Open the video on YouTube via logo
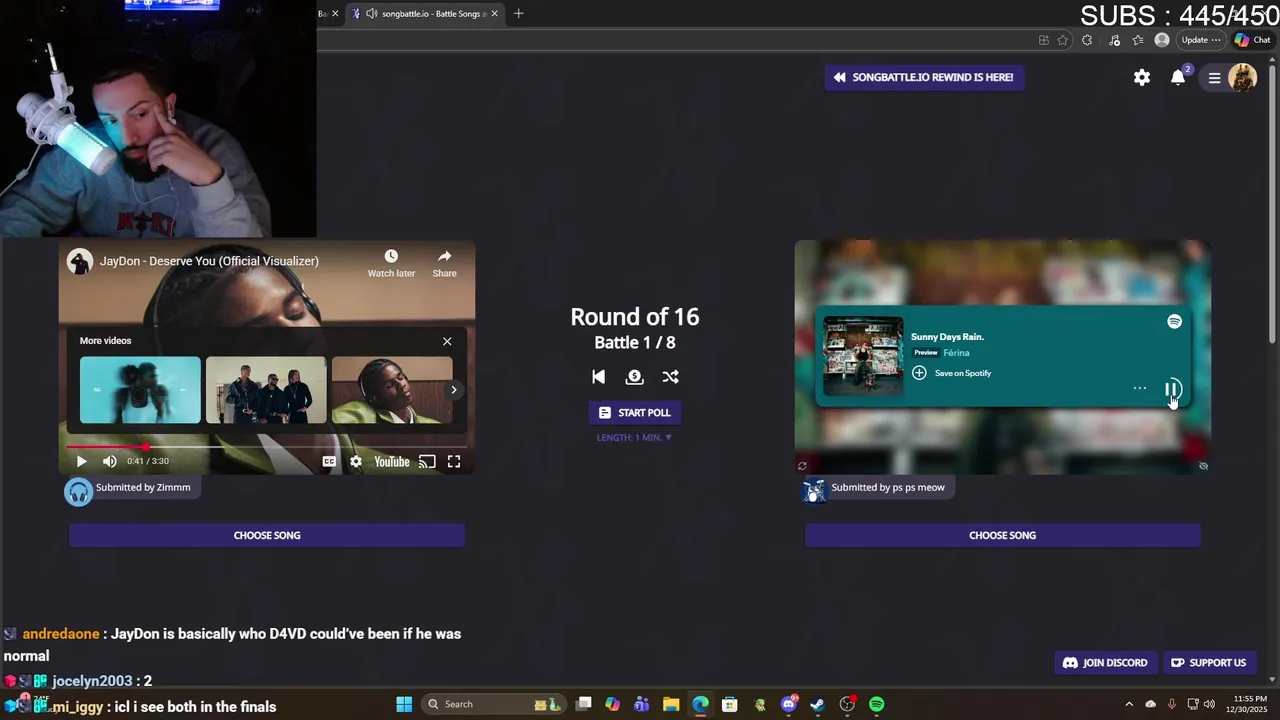Screen dimensions: 1280x720 point(392,461)
